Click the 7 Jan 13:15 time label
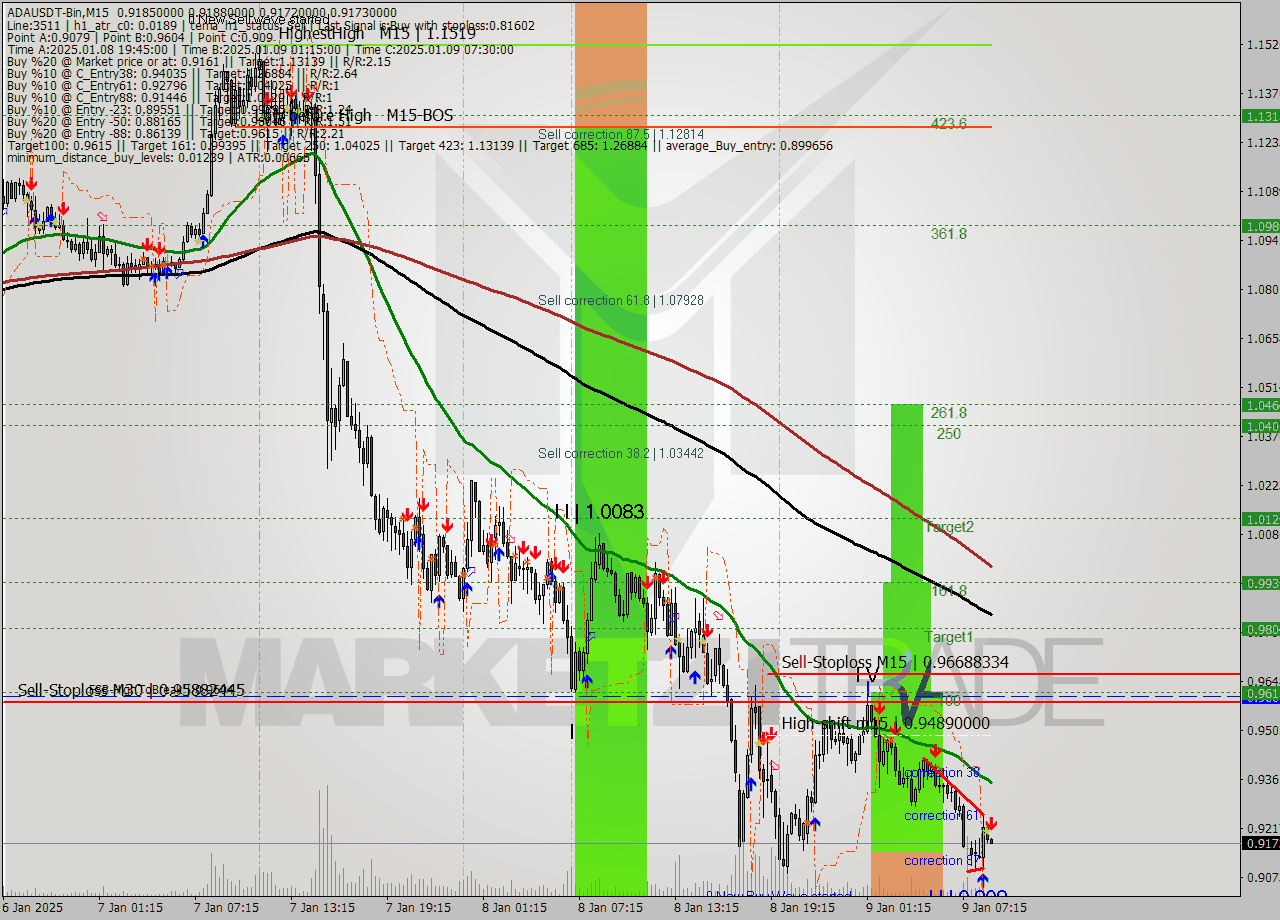 click(x=324, y=908)
